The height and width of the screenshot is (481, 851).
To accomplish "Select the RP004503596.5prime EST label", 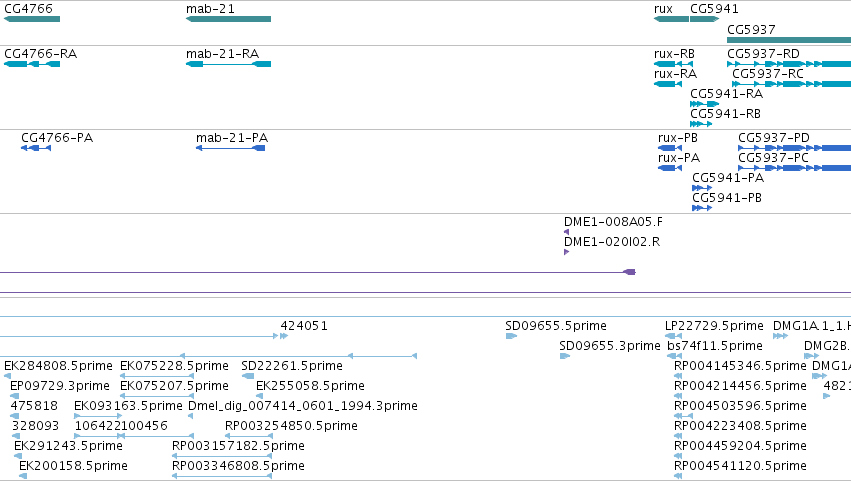I will [x=740, y=406].
